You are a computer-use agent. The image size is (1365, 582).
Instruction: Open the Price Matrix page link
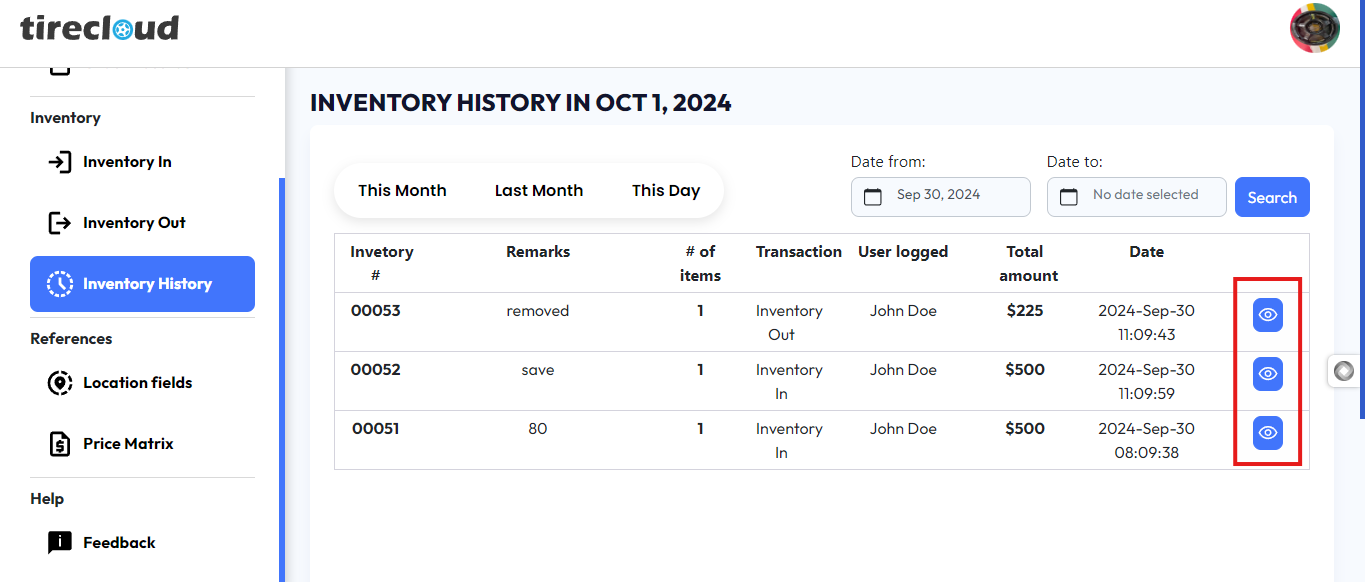128,444
